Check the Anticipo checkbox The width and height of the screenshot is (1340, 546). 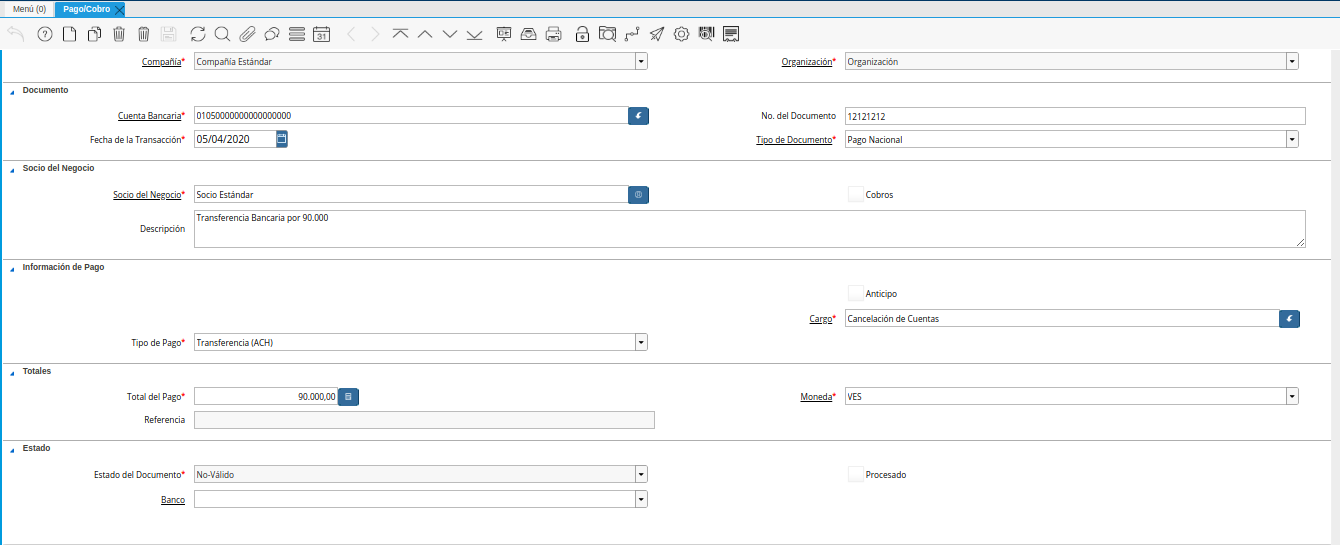click(855, 293)
